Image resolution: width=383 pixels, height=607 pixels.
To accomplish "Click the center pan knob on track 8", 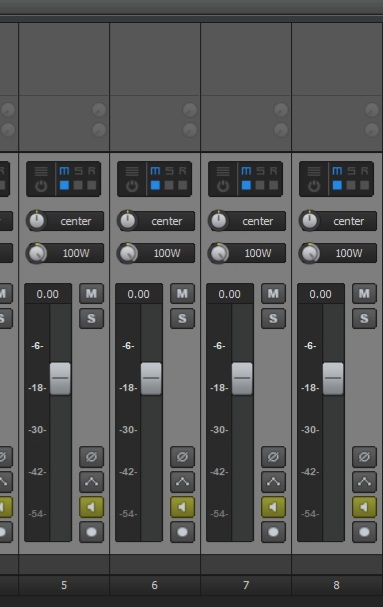I will click(x=310, y=221).
